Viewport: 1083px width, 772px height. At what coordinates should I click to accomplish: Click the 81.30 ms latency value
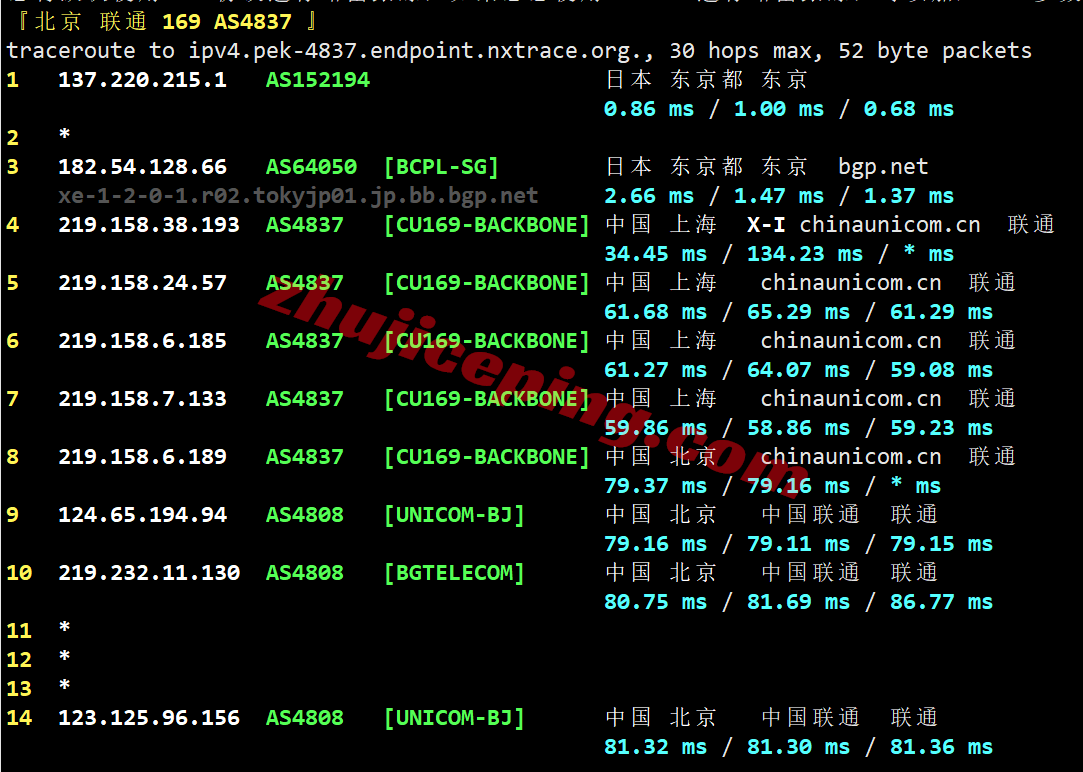[x=798, y=747]
